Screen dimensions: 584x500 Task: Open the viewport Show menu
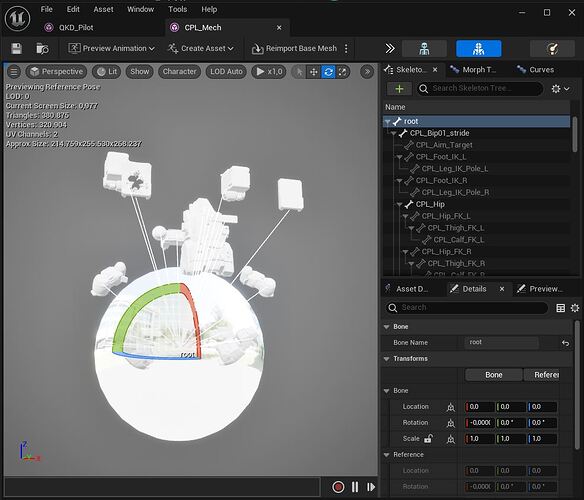[140, 72]
